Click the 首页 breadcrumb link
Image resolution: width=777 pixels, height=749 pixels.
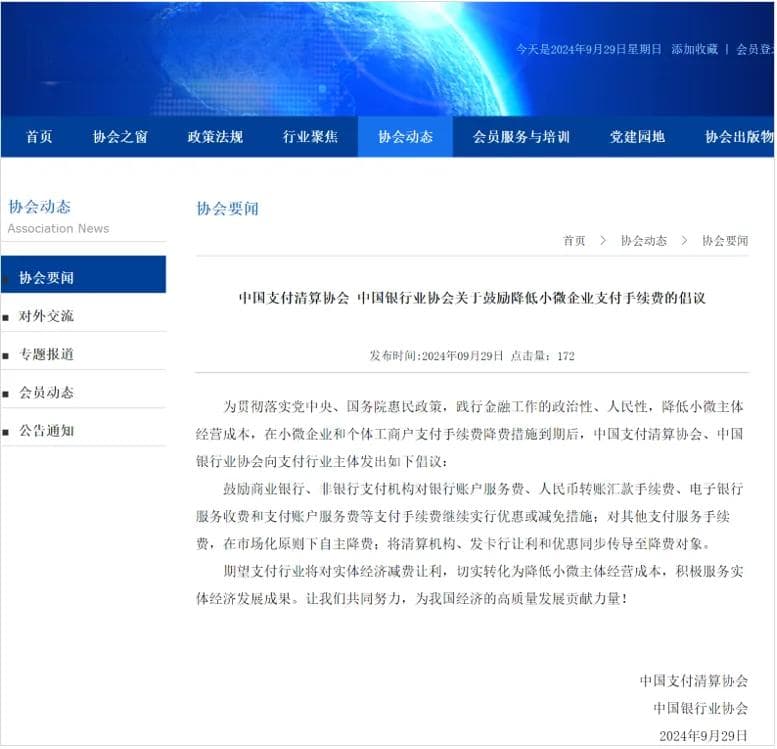(574, 241)
